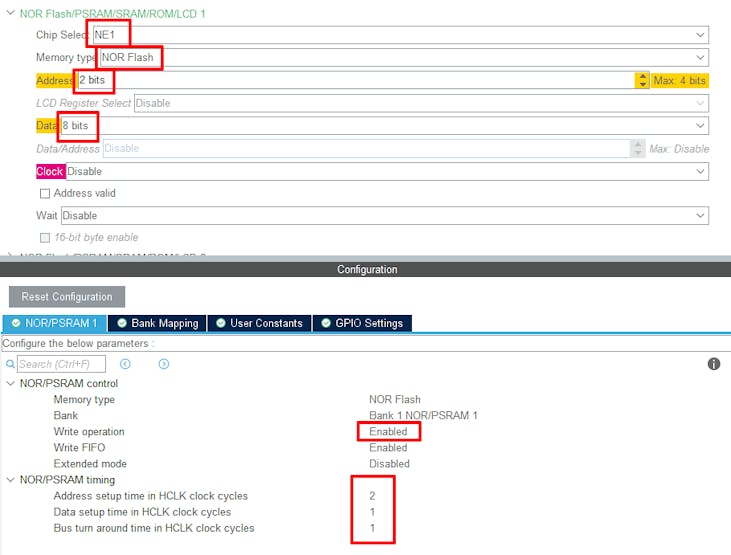Click the Address setup time value 2

point(372,496)
